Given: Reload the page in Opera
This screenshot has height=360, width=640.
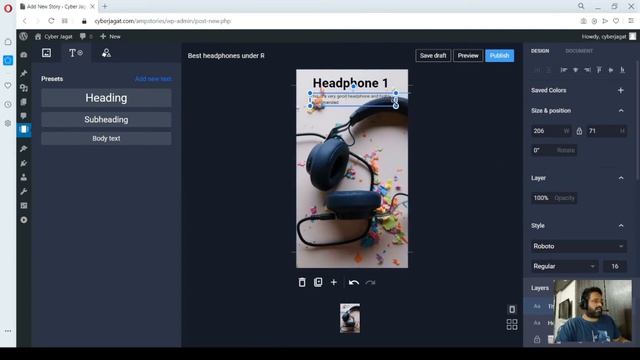Looking at the screenshot, I should pos(51,21).
